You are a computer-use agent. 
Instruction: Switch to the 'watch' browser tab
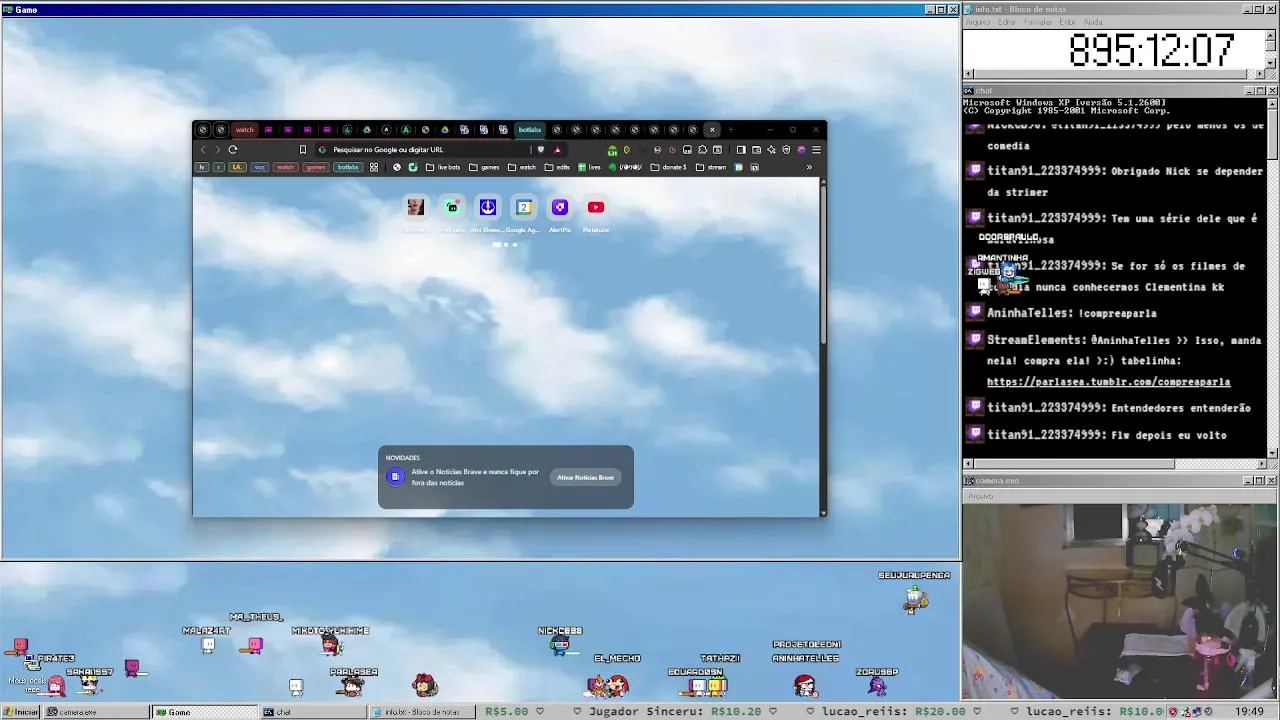(244, 129)
